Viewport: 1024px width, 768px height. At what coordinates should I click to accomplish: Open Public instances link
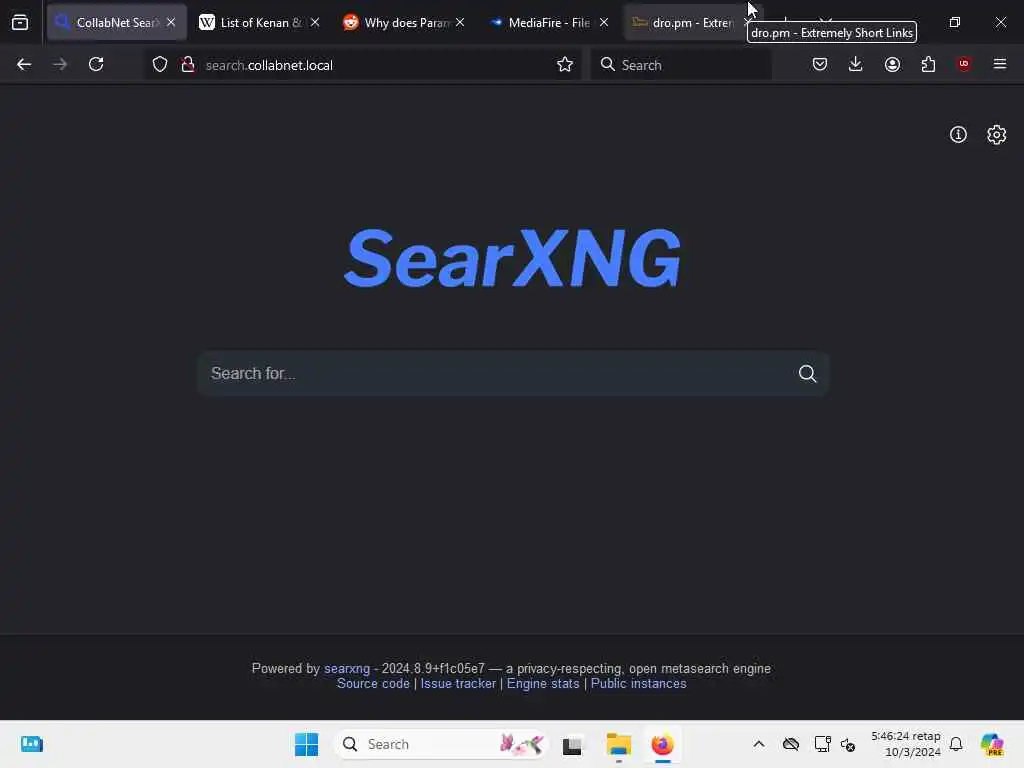click(x=639, y=684)
